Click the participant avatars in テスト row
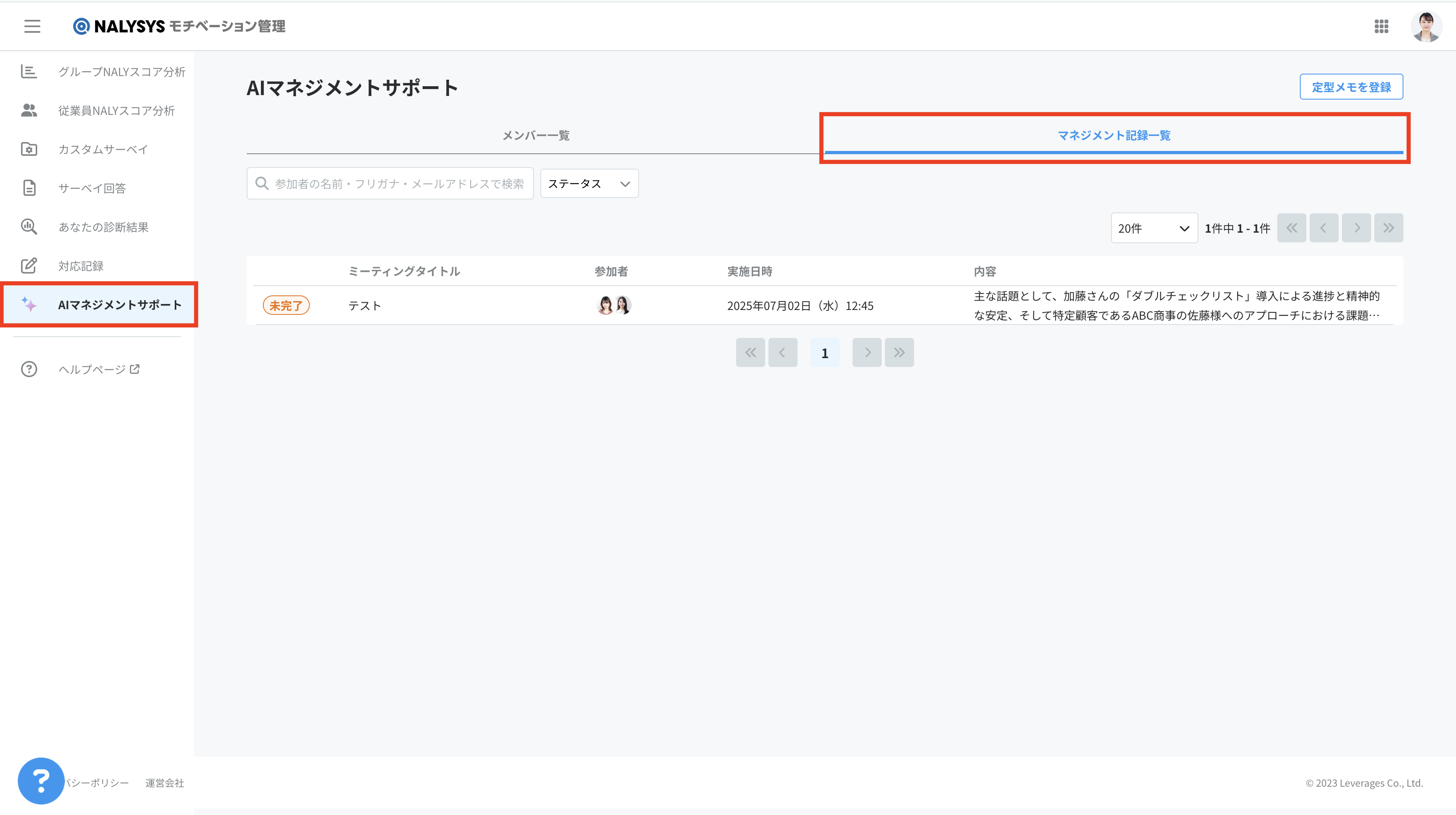Screen dimensions: 1456x815 (614, 305)
